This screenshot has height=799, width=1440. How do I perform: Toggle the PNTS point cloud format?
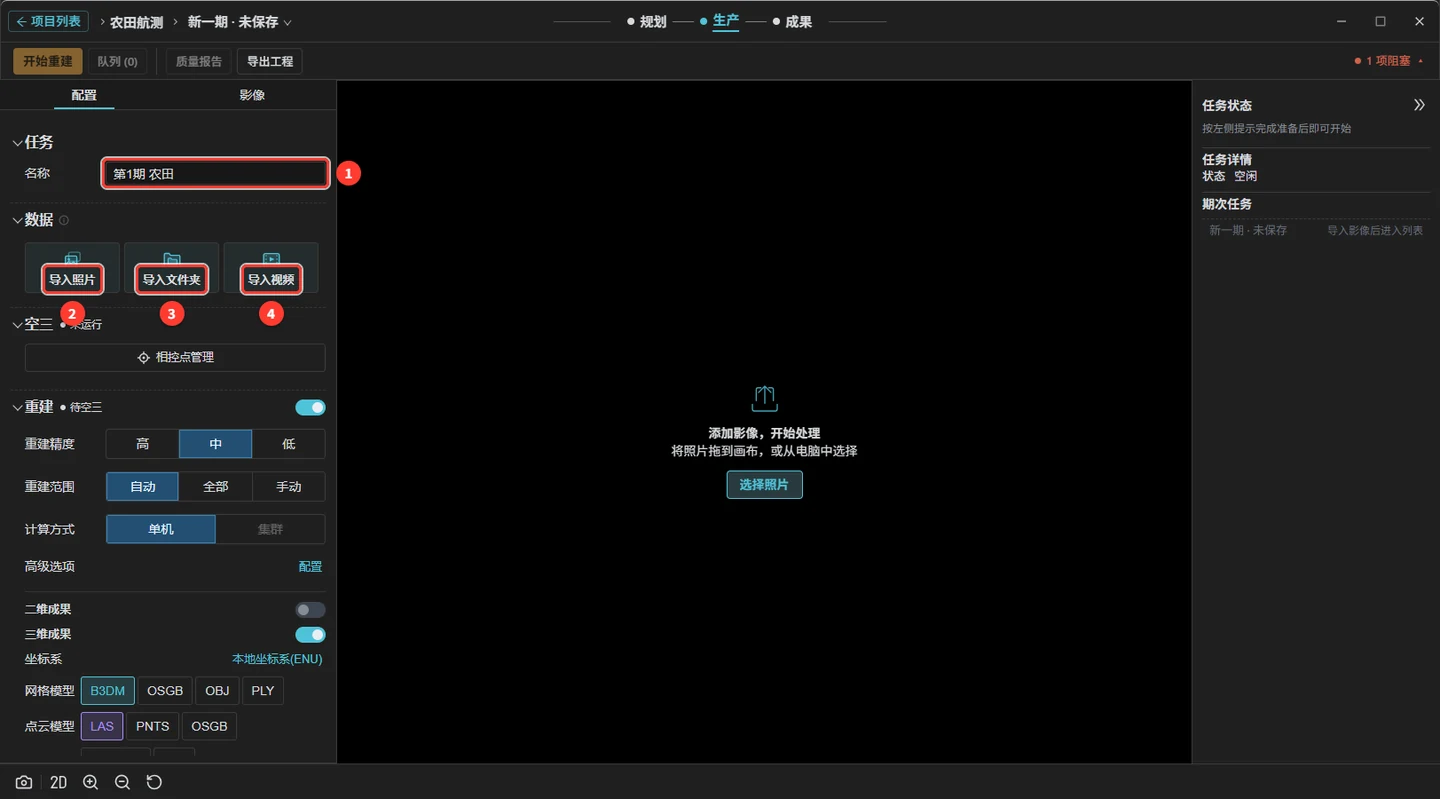(153, 726)
